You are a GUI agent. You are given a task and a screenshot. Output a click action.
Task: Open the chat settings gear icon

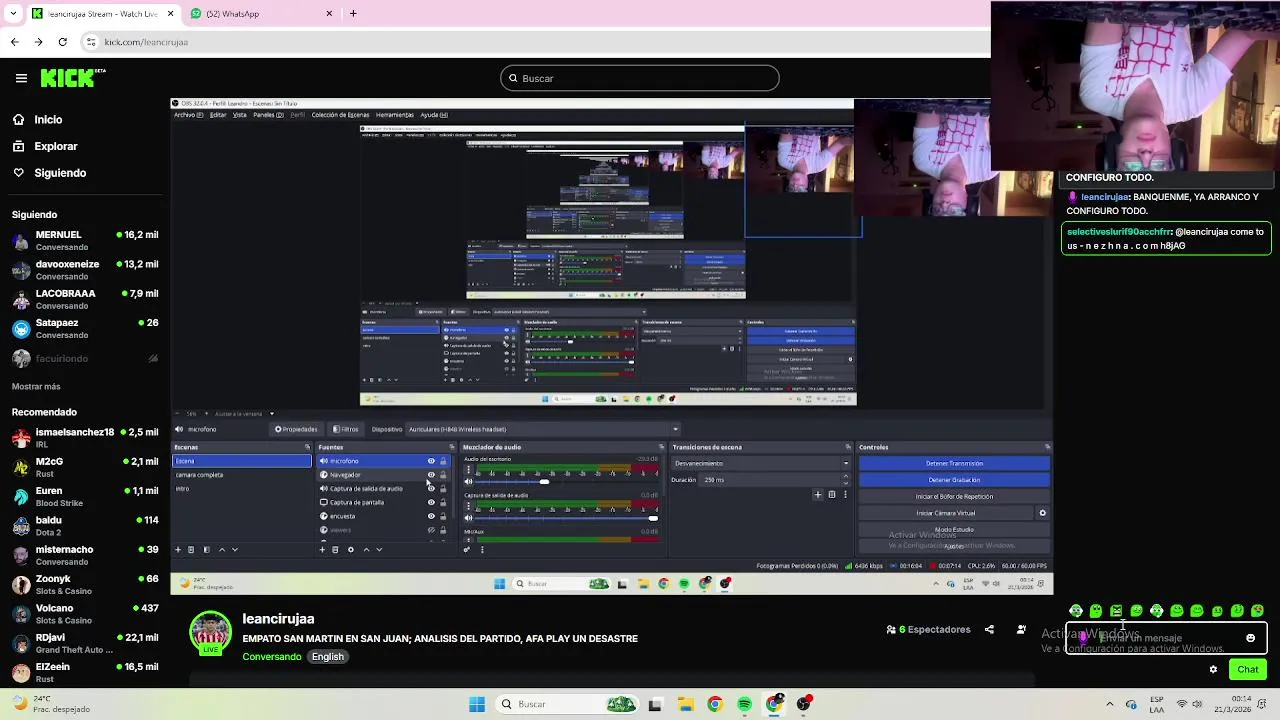click(1213, 670)
